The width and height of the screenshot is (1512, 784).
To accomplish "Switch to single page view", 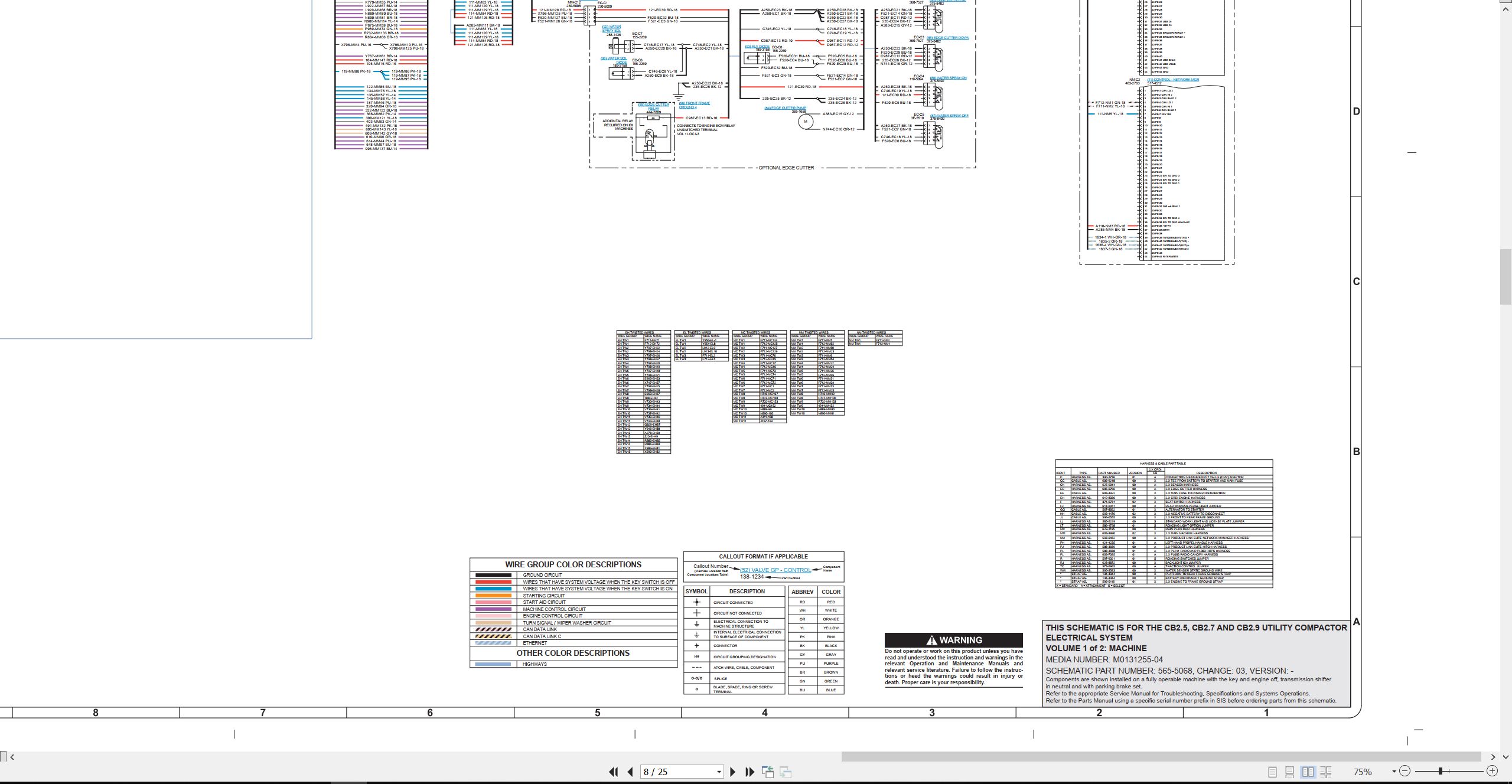I will click(1272, 772).
